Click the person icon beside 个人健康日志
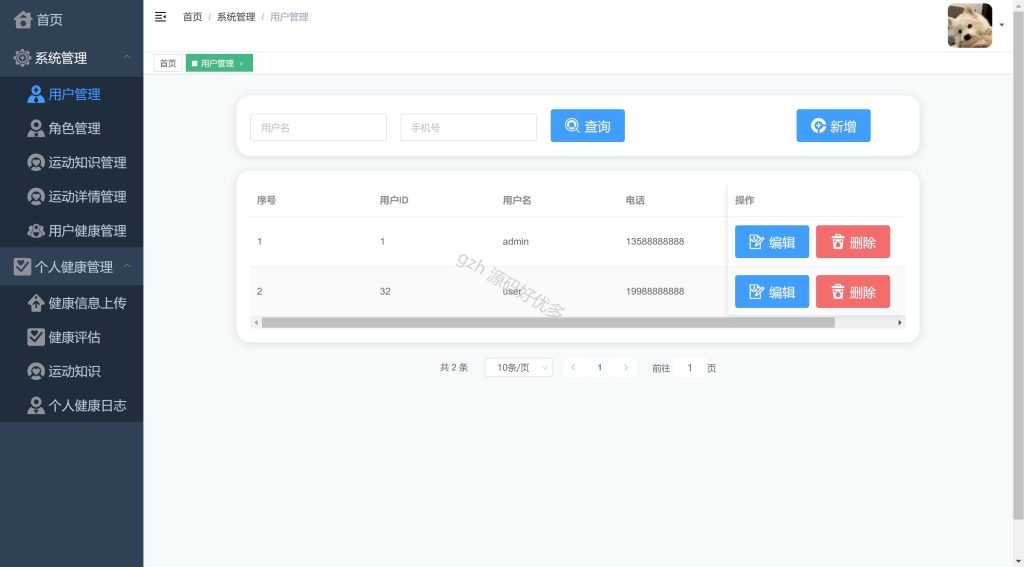The width and height of the screenshot is (1024, 567). 36,406
